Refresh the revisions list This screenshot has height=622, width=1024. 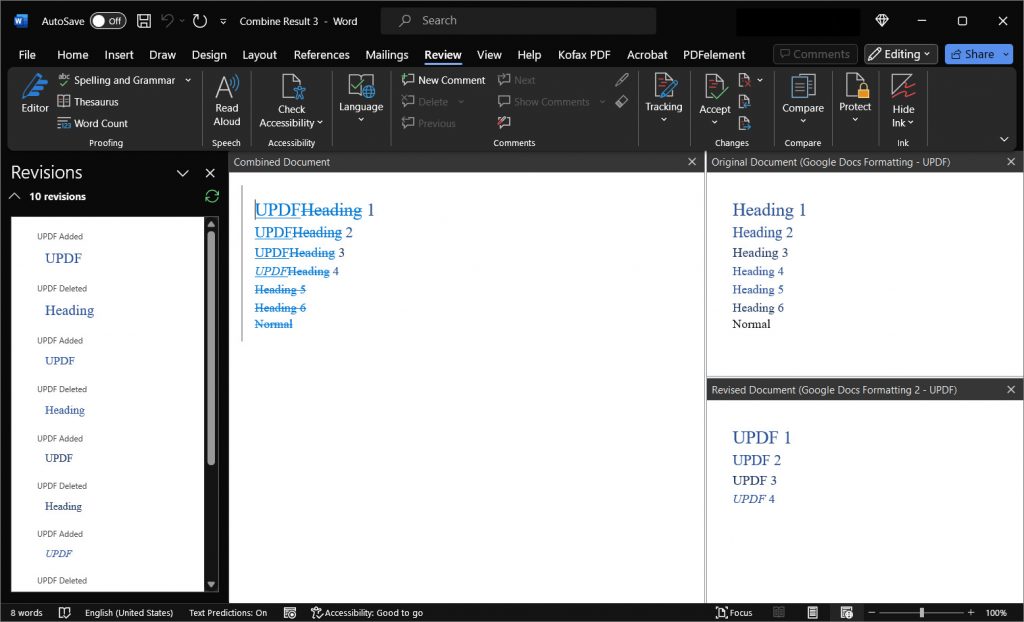(211, 196)
